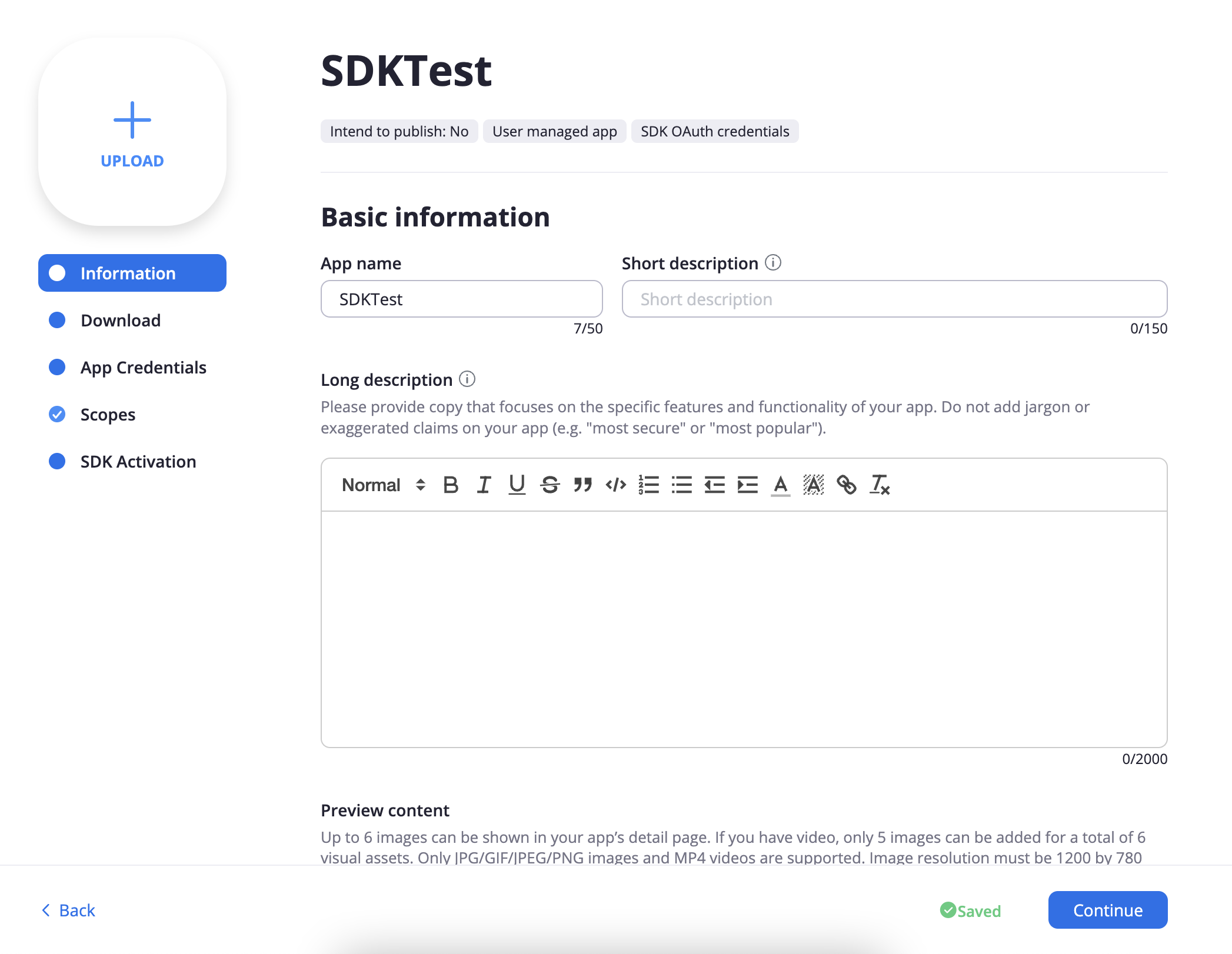Clear text formatting in the editor
The height and width of the screenshot is (954, 1232).
tap(879, 485)
